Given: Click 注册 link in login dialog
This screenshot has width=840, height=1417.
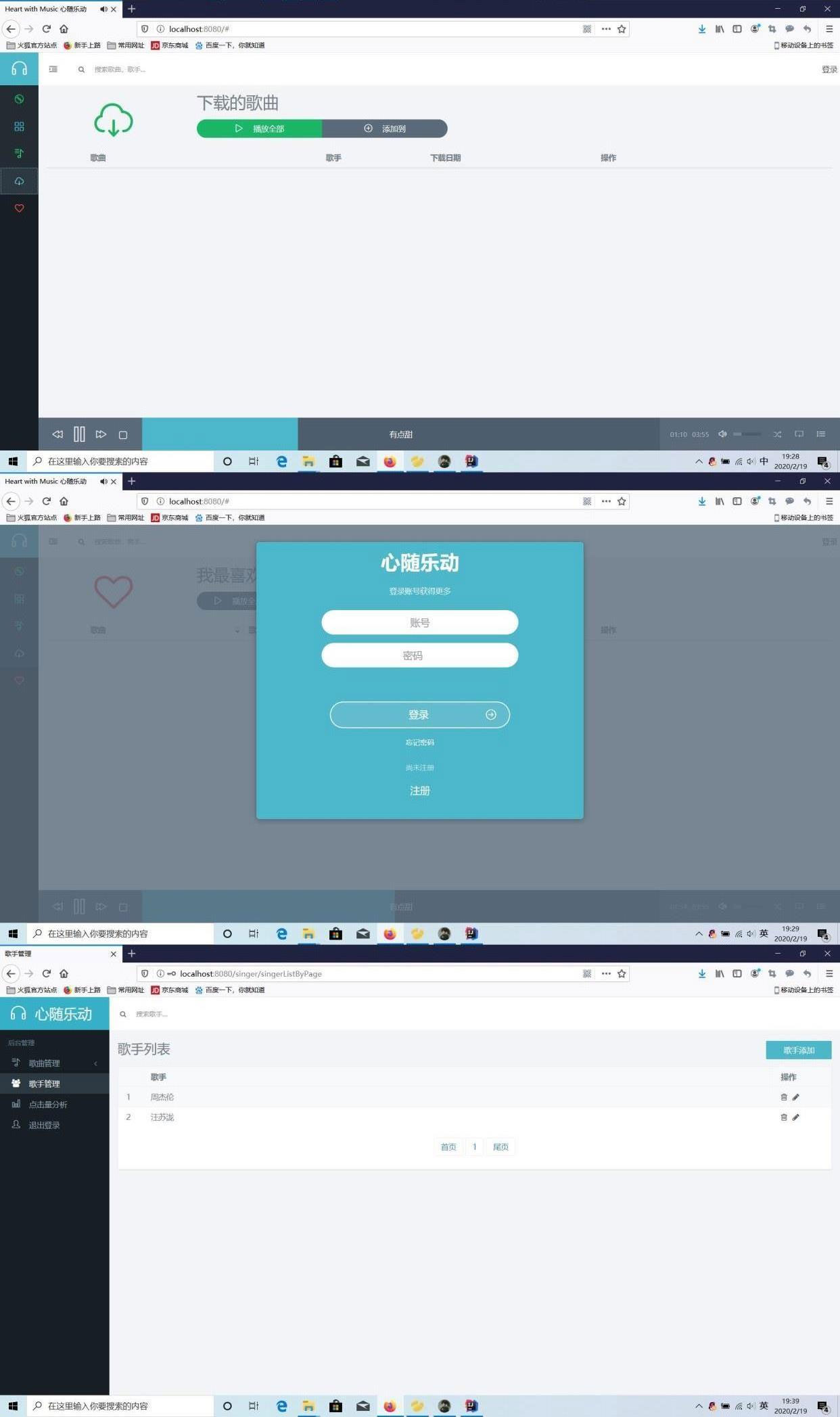Looking at the screenshot, I should pyautogui.click(x=419, y=791).
